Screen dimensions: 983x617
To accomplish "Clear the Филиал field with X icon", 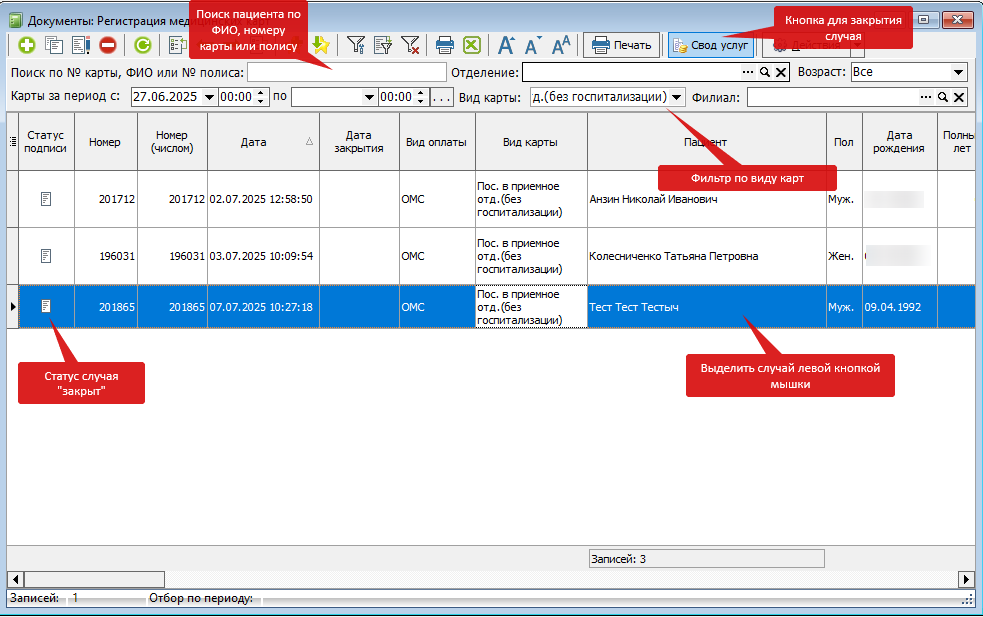I will (x=959, y=97).
